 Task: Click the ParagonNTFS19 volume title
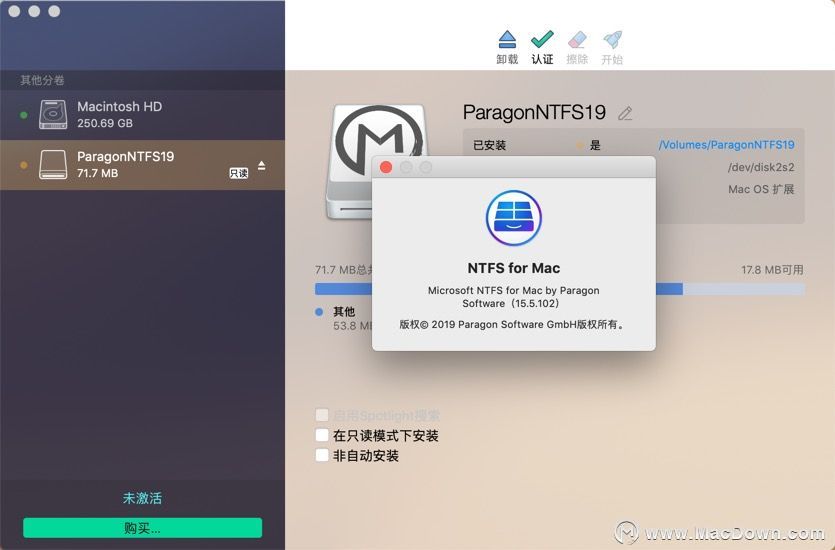534,112
